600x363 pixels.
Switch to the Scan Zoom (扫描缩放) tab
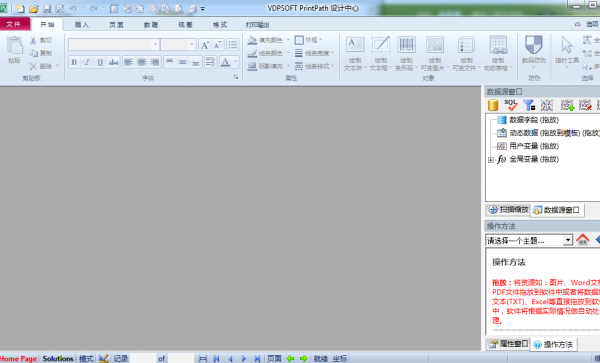click(x=509, y=210)
